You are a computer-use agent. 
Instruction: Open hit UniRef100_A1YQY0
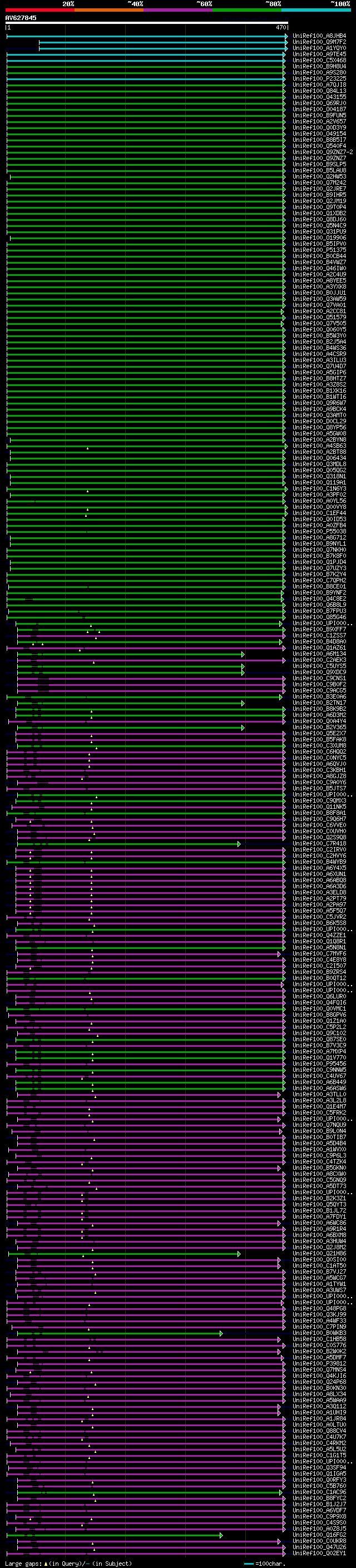[319, 48]
